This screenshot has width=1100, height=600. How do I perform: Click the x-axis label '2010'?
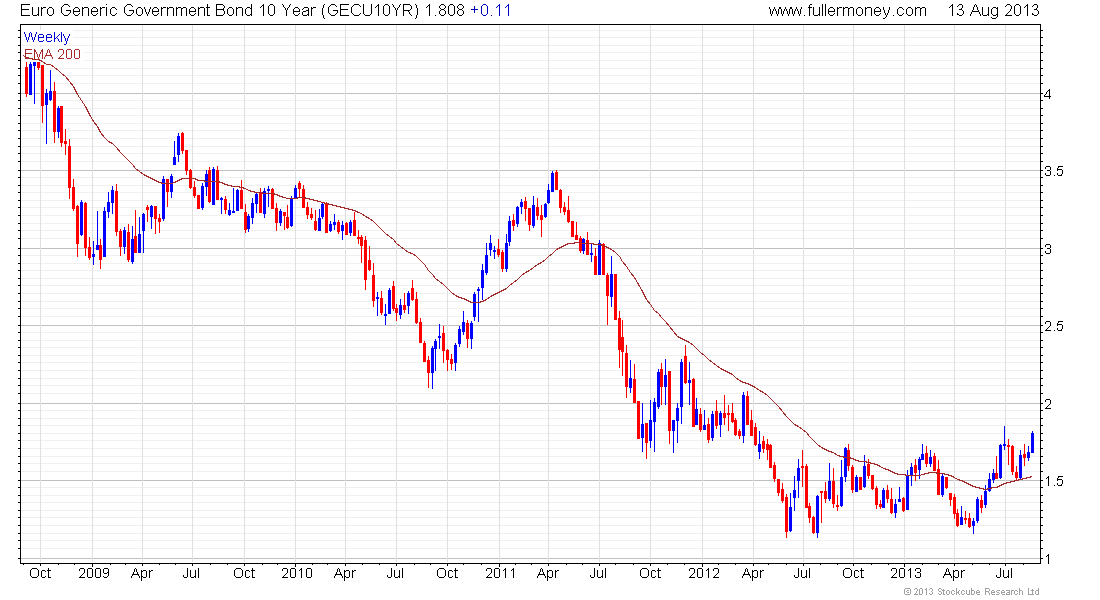pyautogui.click(x=297, y=573)
